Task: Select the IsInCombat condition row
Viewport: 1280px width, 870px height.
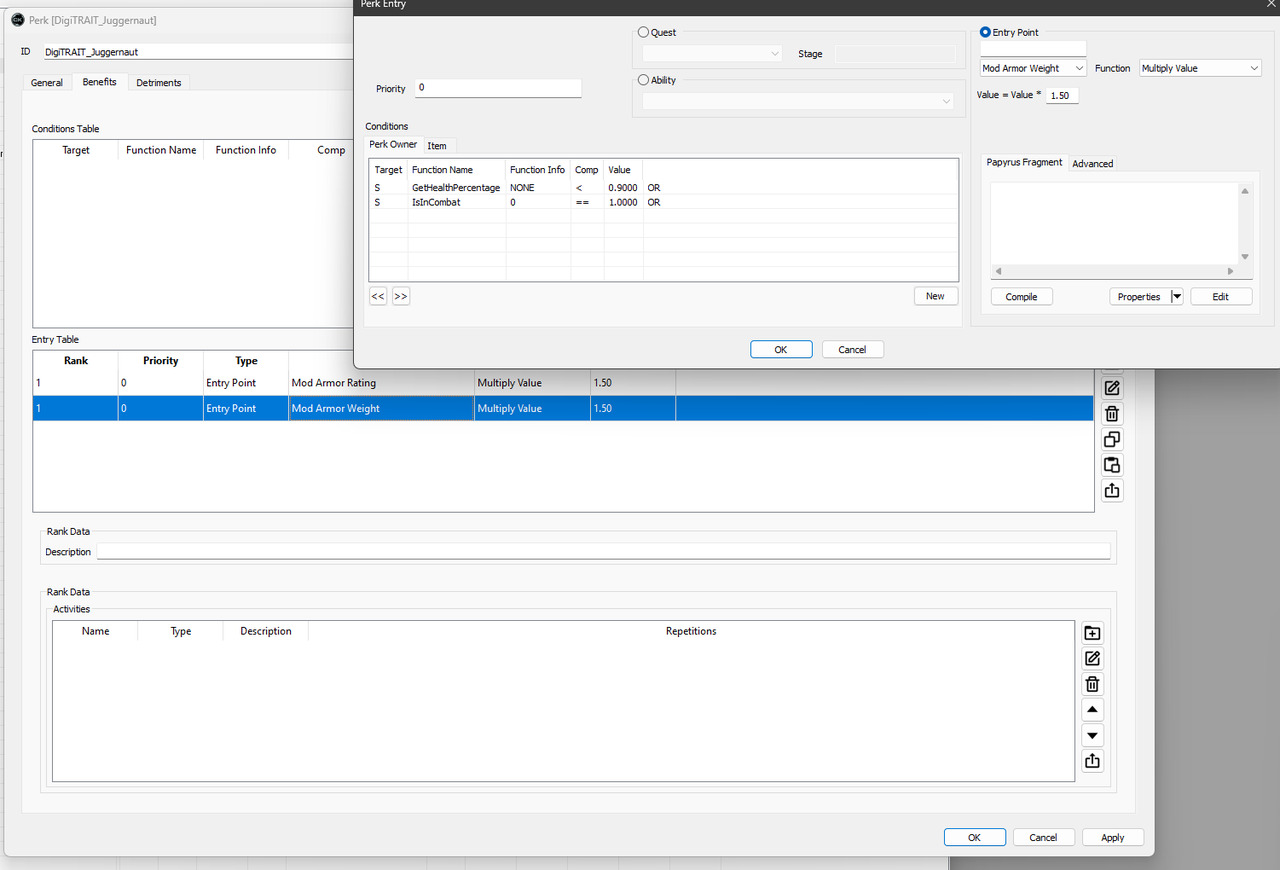Action: (664, 202)
